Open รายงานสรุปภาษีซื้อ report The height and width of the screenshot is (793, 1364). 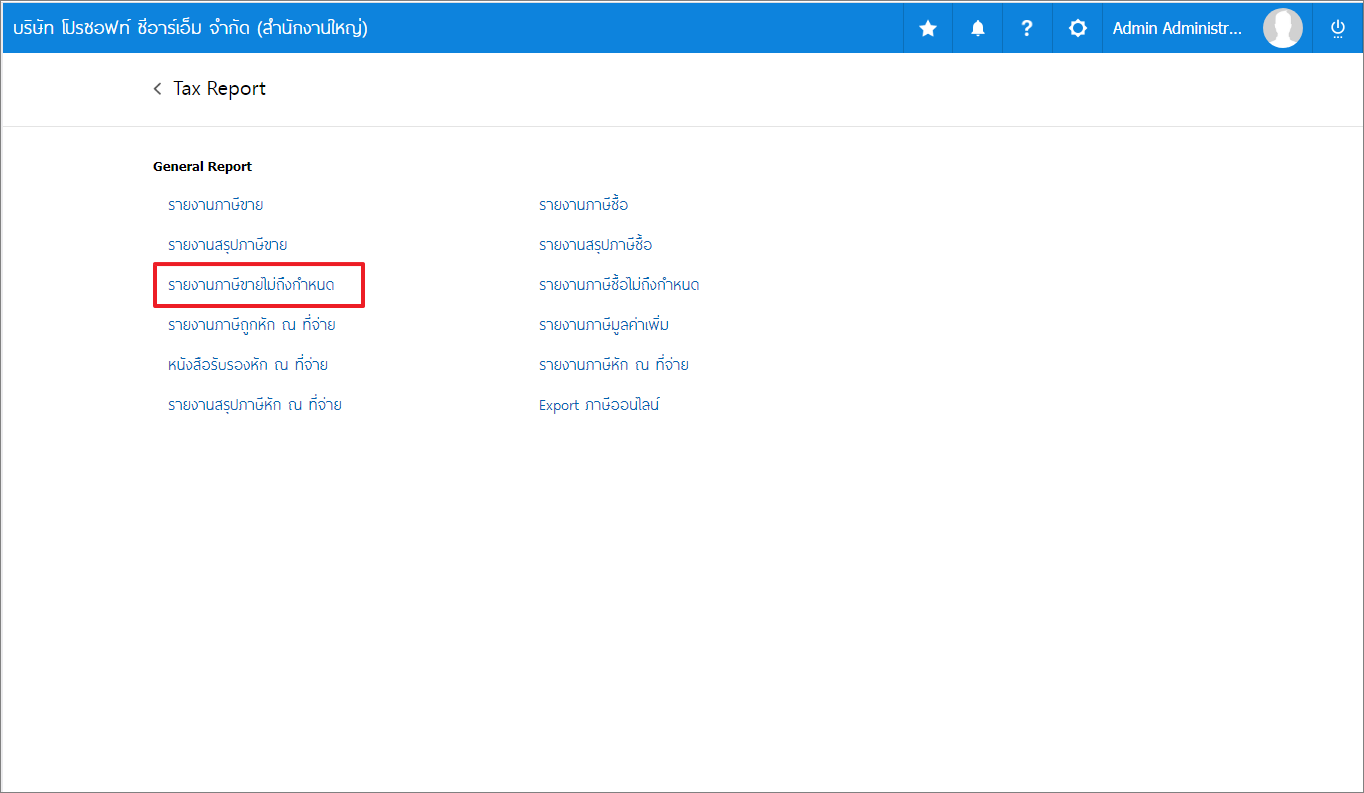(596, 245)
